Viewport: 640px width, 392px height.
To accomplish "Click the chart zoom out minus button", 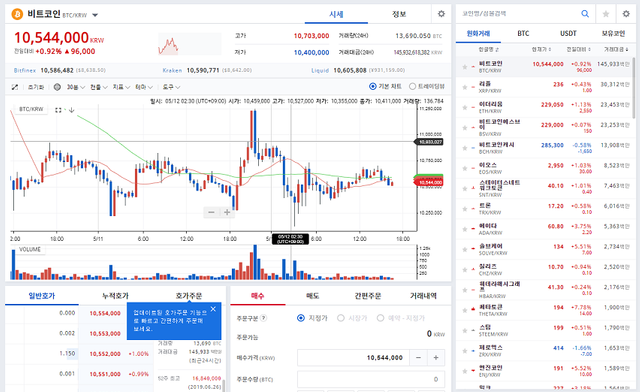I will pos(211,212).
